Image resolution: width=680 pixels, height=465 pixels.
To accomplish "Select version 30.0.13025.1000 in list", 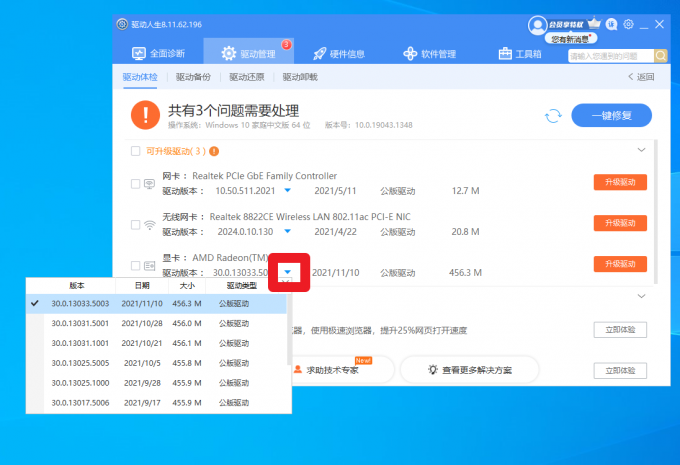I will click(x=157, y=383).
